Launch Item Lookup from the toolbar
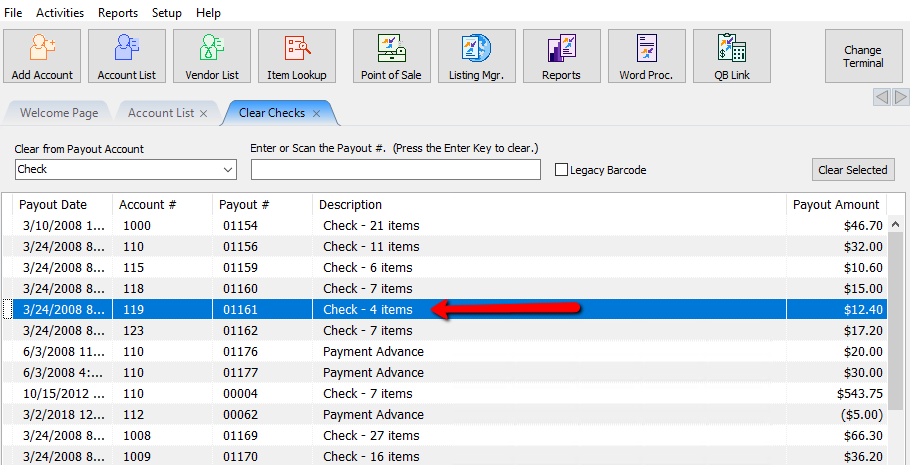 pos(297,56)
